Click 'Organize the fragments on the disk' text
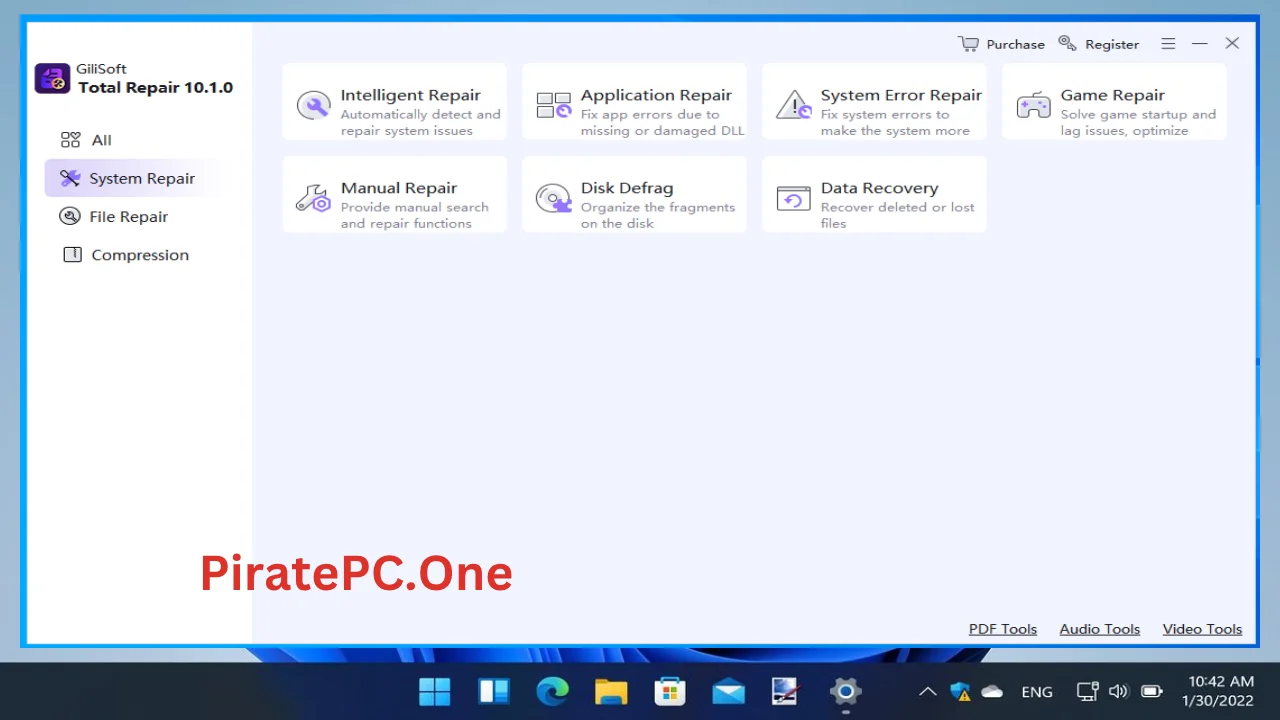 point(658,215)
